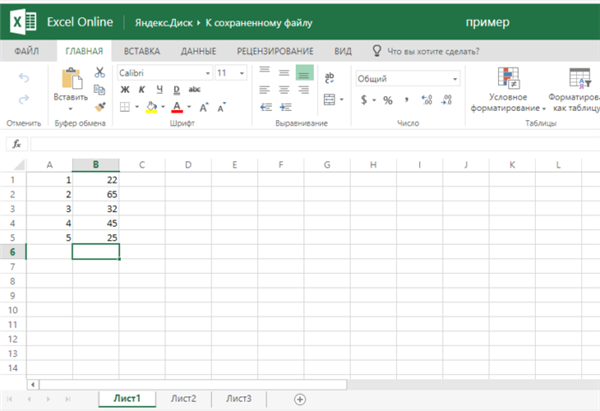Click horizontal scrollbar left arrow

pos(33,384)
